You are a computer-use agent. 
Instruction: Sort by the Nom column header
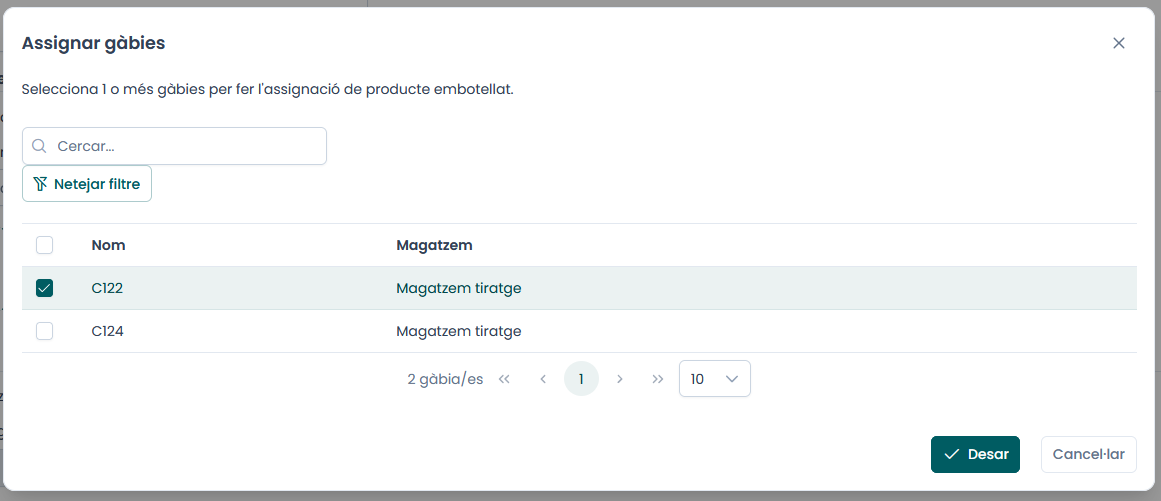[108, 245]
